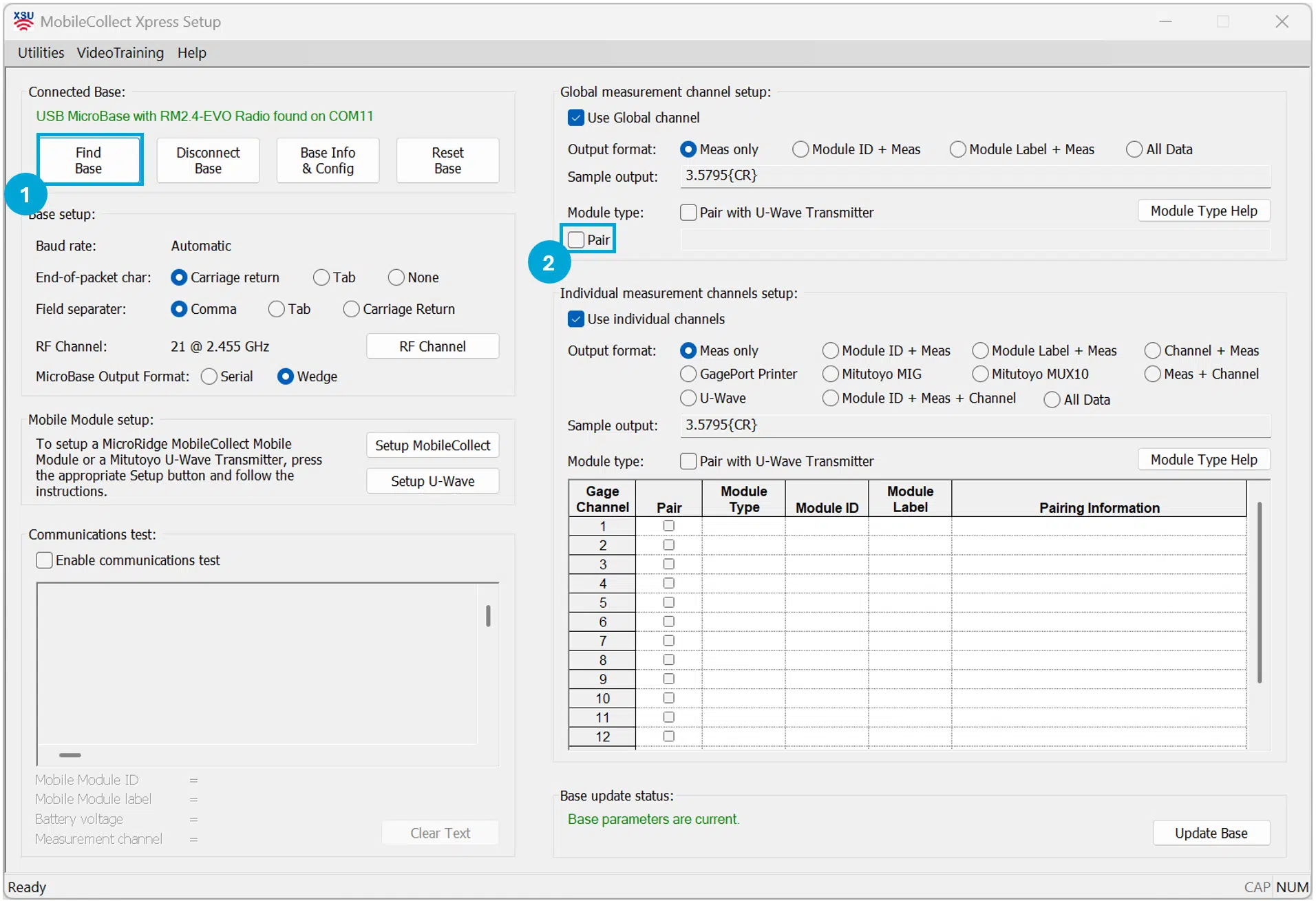Check Pair for gage channel 5
1316x901 pixels.
(x=668, y=602)
